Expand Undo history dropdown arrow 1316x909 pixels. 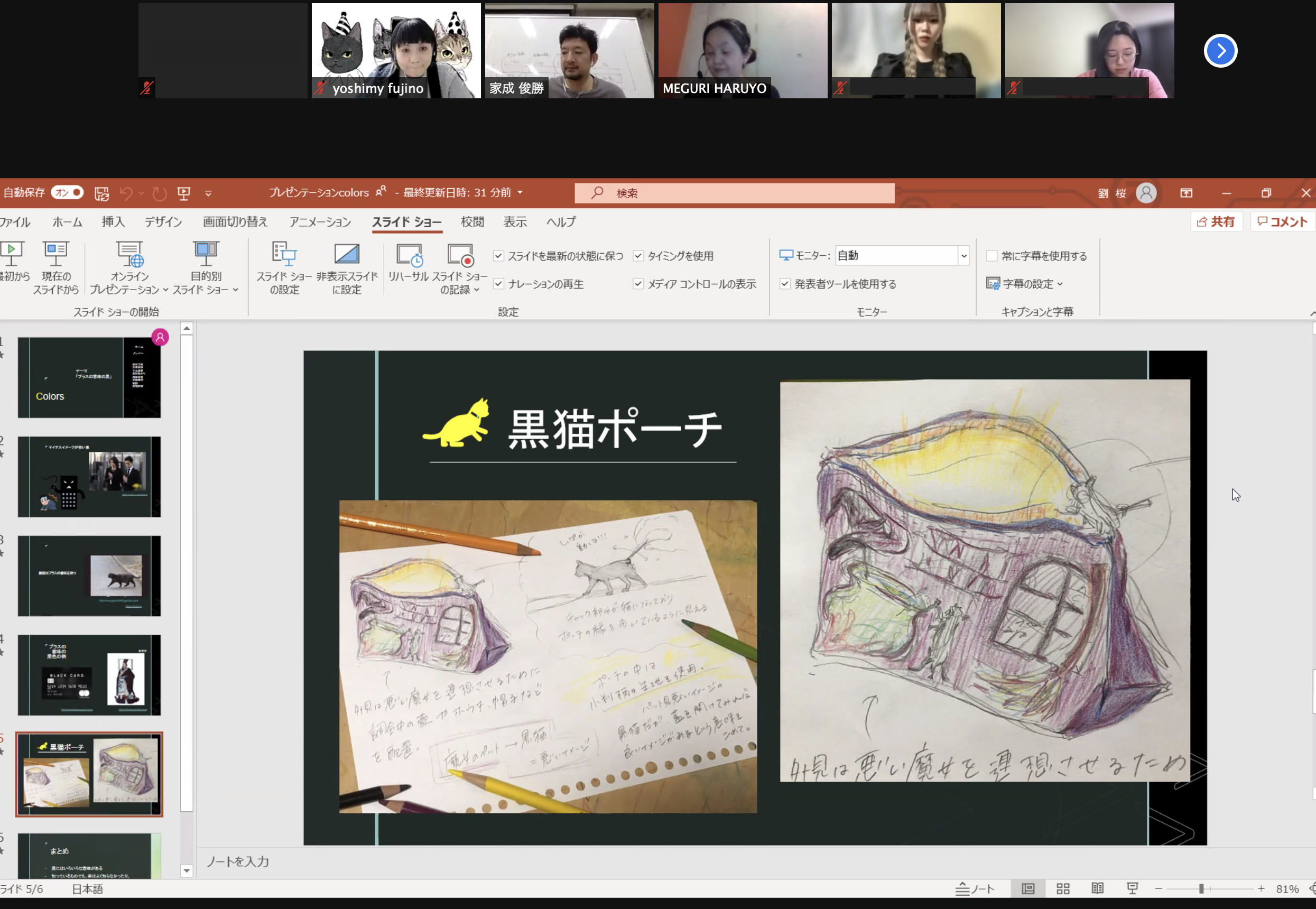[x=141, y=193]
